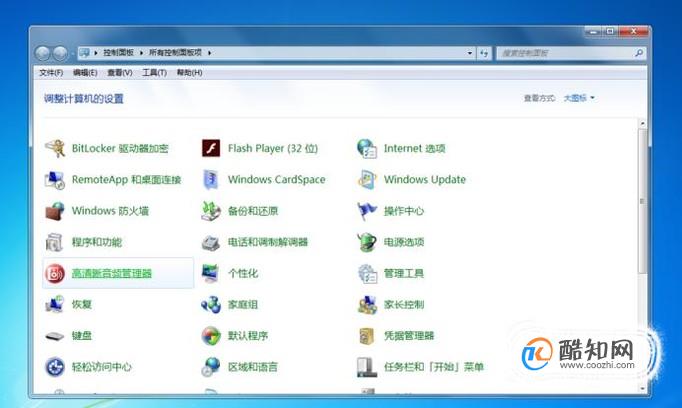Click the 所有控制面板项 breadcrumb segment
The height and width of the screenshot is (408, 682).
point(175,53)
